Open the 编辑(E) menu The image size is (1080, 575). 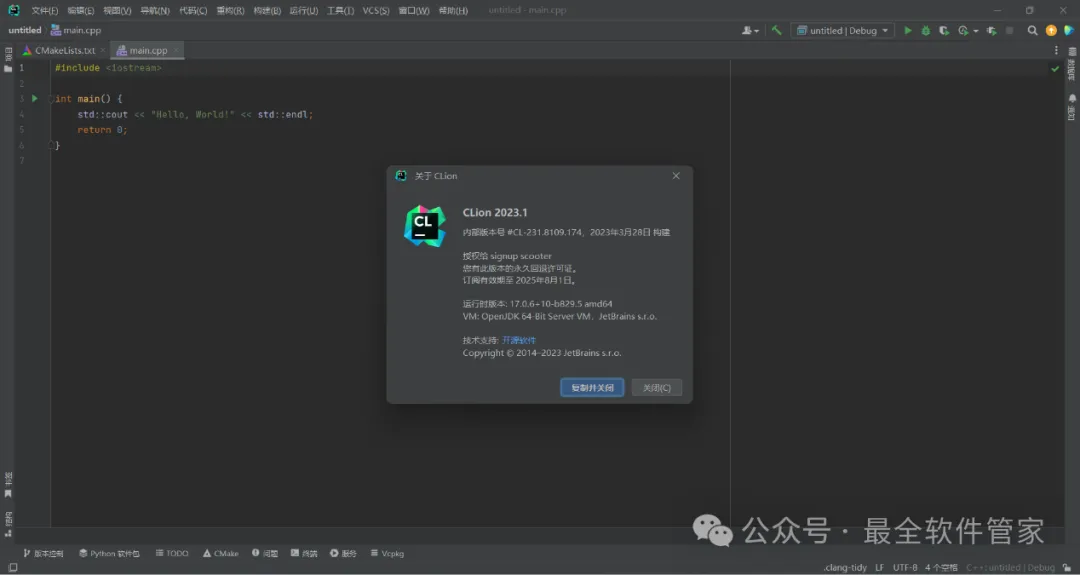click(x=81, y=10)
